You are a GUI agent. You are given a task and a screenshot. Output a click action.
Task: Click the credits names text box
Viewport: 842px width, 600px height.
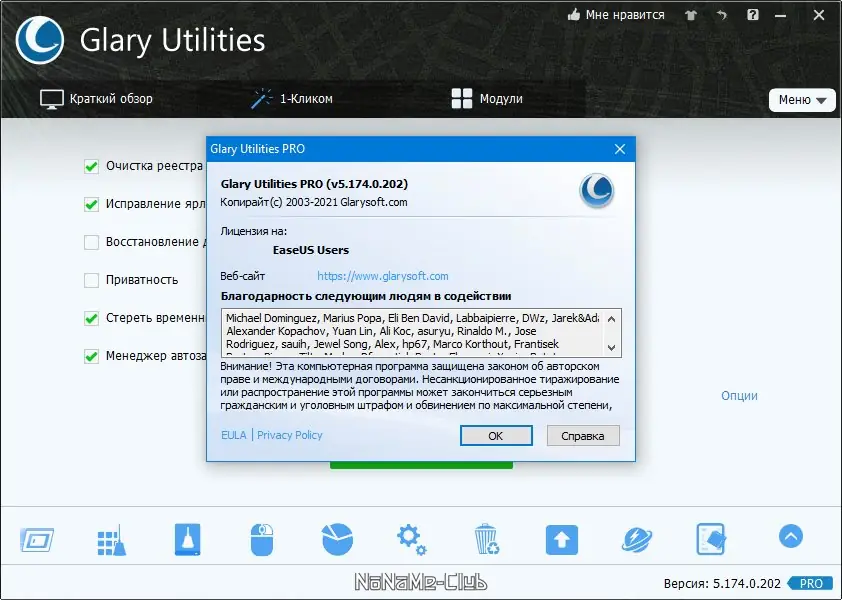[x=421, y=333]
